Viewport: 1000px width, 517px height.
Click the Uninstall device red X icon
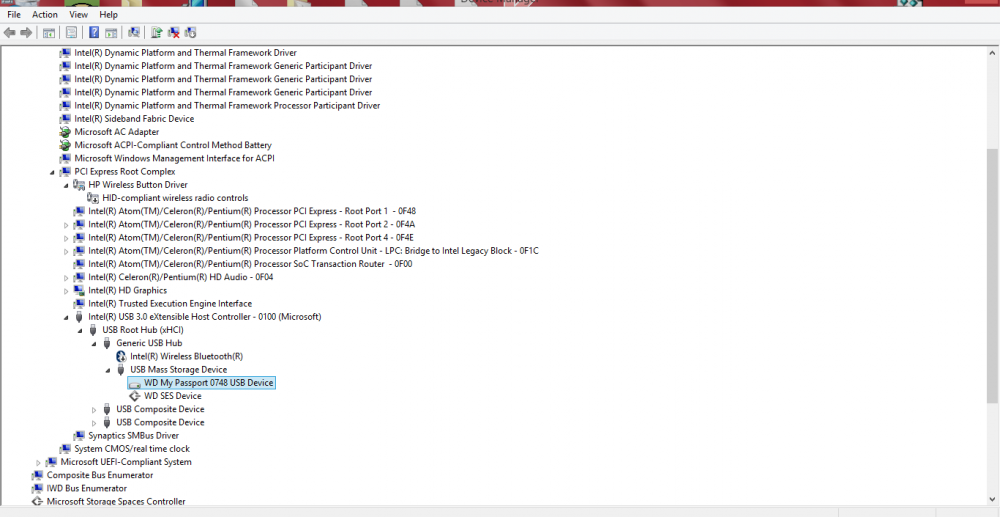click(173, 33)
